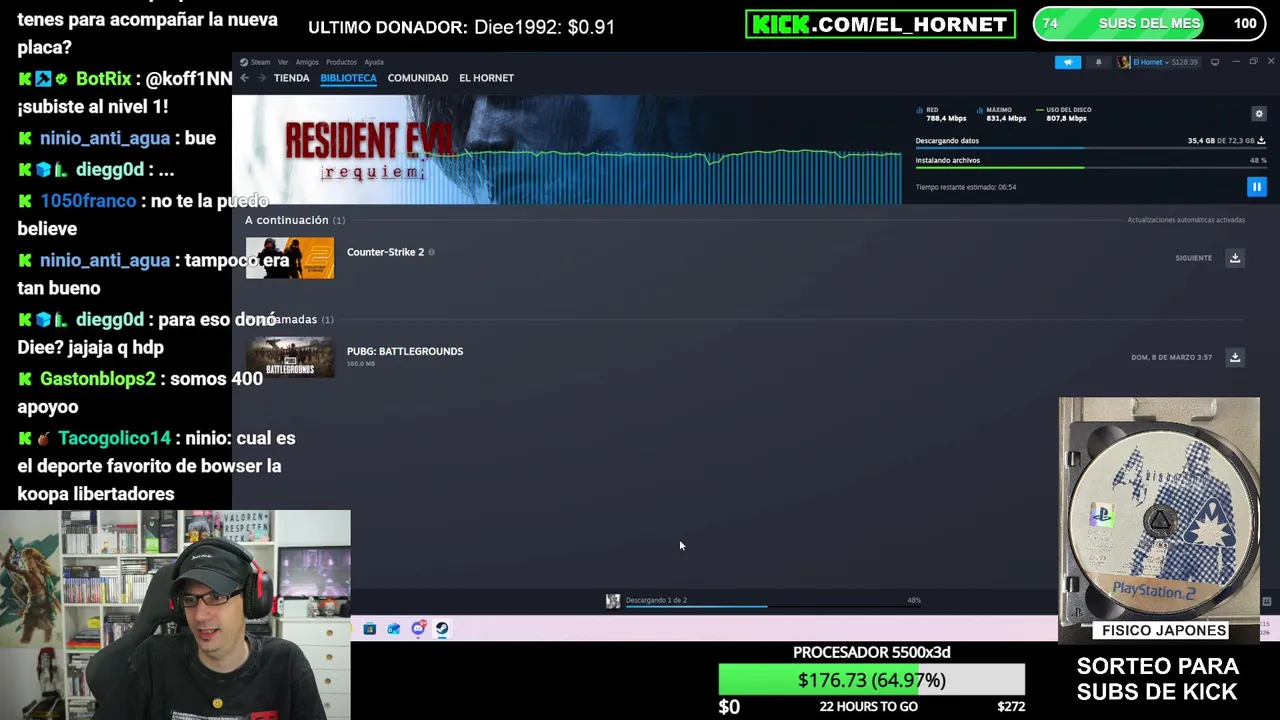Viewport: 1280px width, 720px height.
Task: Click the USO DEL DISCO 807,8 Mbps stat
Action: pos(1064,114)
